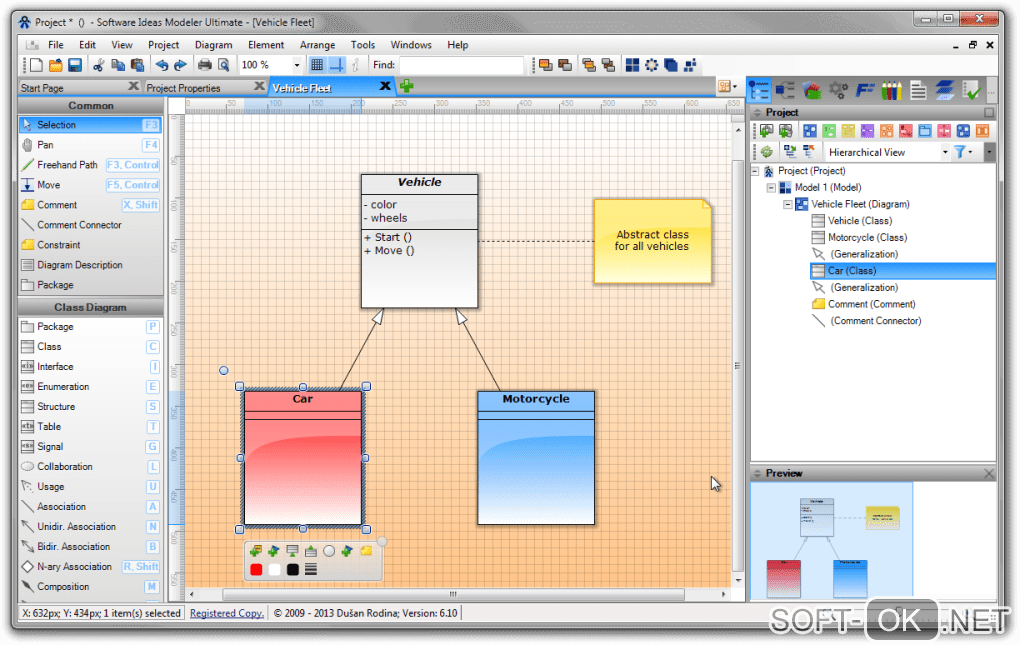The width and height of the screenshot is (1020, 645).
Task: Pick the black color swatch in Car popup
Action: coord(293,570)
